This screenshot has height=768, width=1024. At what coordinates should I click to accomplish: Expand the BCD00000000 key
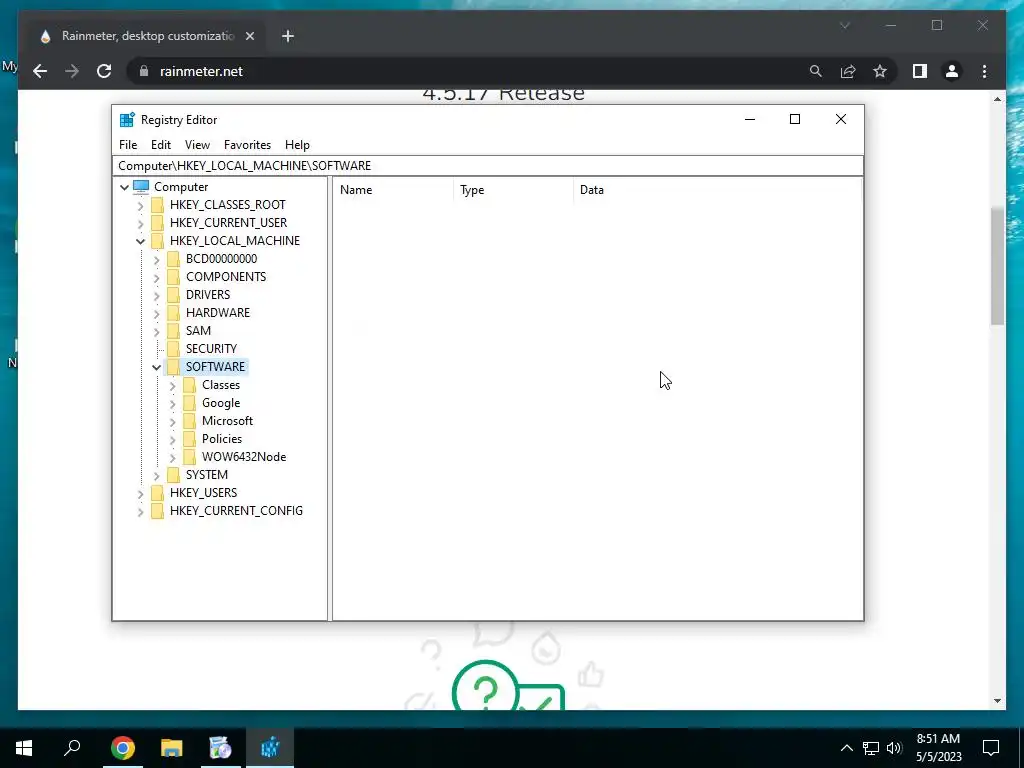click(x=156, y=259)
